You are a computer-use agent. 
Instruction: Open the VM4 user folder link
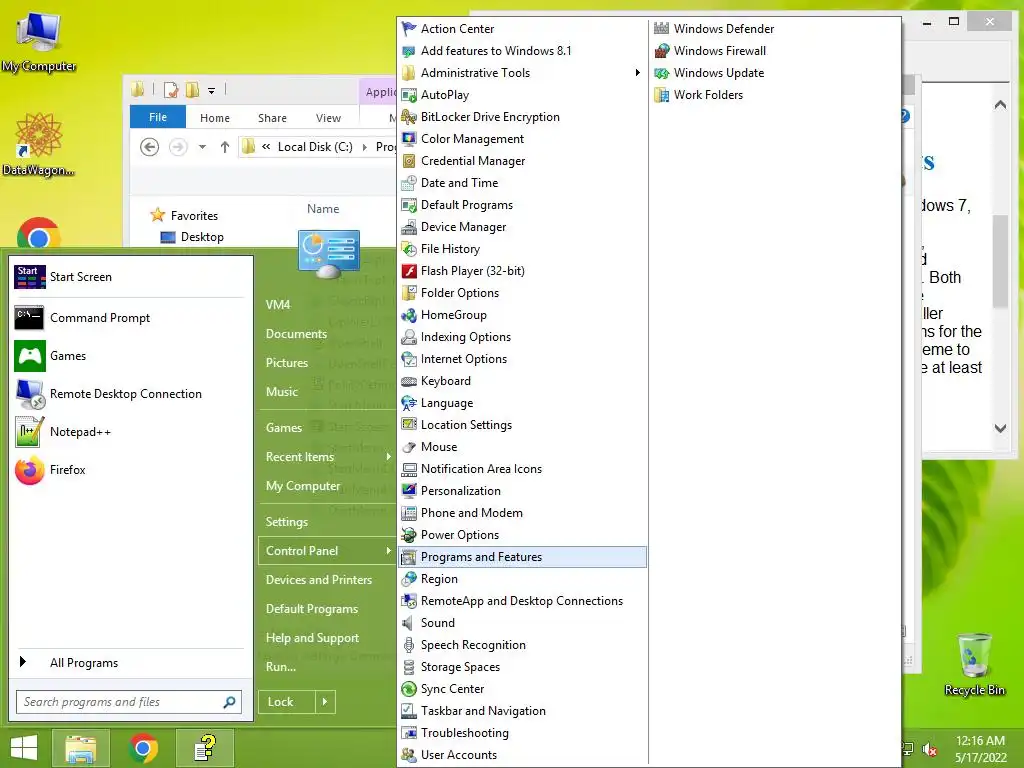click(278, 304)
